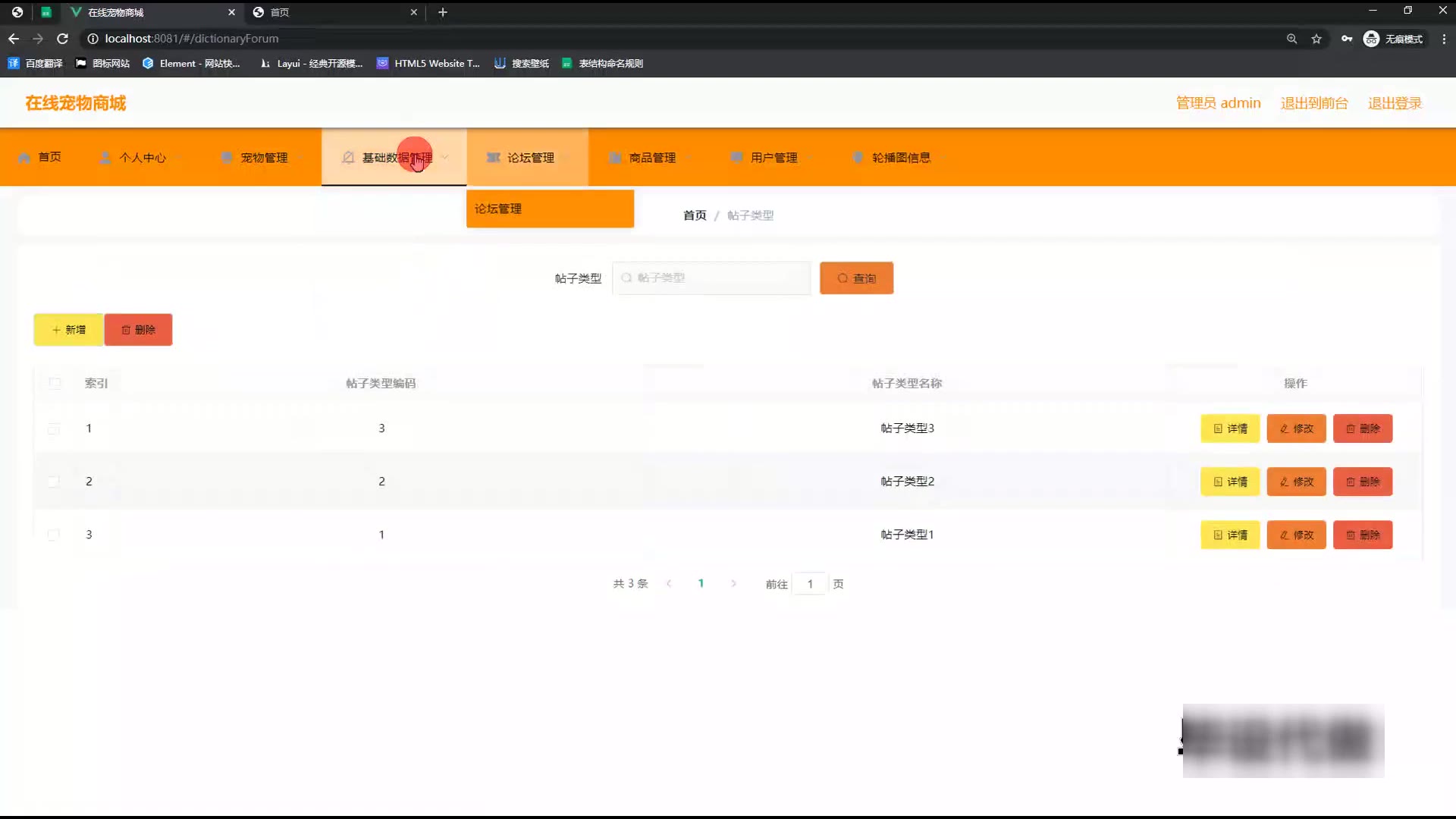The height and width of the screenshot is (819, 1456).
Task: Click the 退出登录 link
Action: coord(1394,103)
